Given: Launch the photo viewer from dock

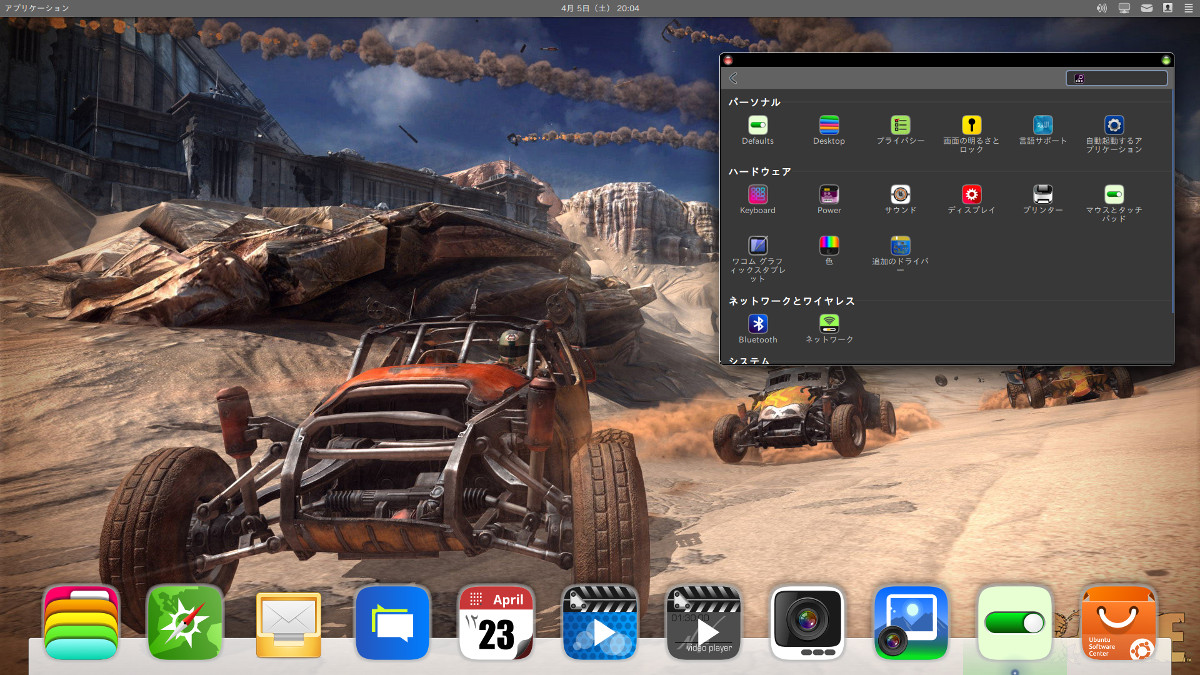Looking at the screenshot, I should click(x=911, y=622).
